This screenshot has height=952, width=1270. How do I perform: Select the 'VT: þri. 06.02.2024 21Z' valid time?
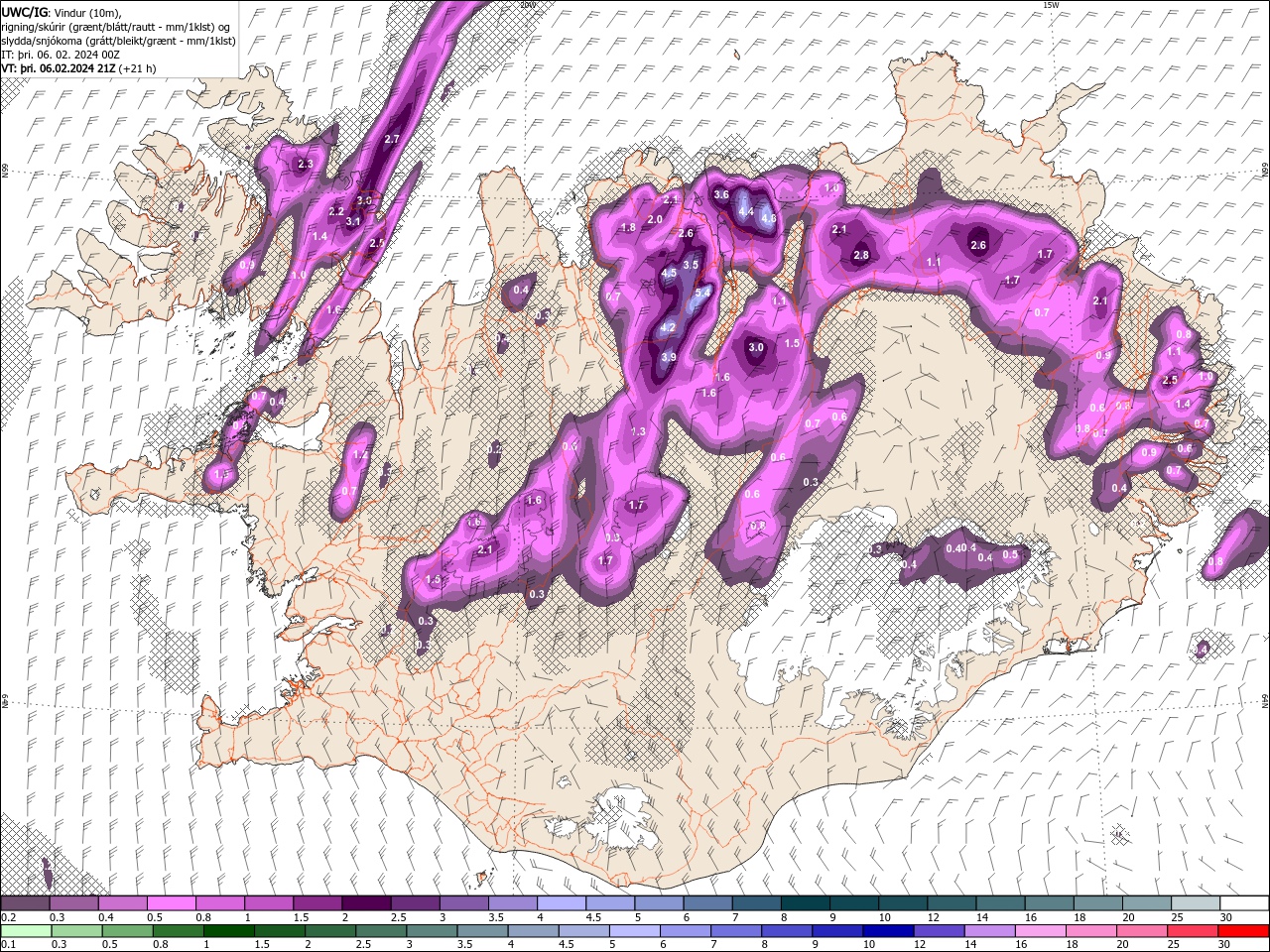coord(59,68)
